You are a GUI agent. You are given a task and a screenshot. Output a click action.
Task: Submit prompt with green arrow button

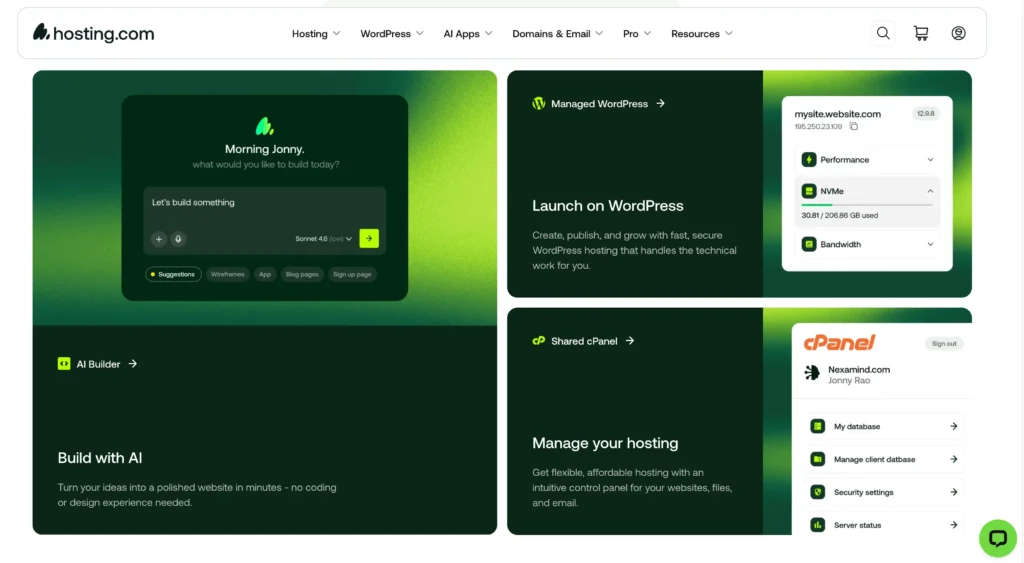click(x=369, y=238)
